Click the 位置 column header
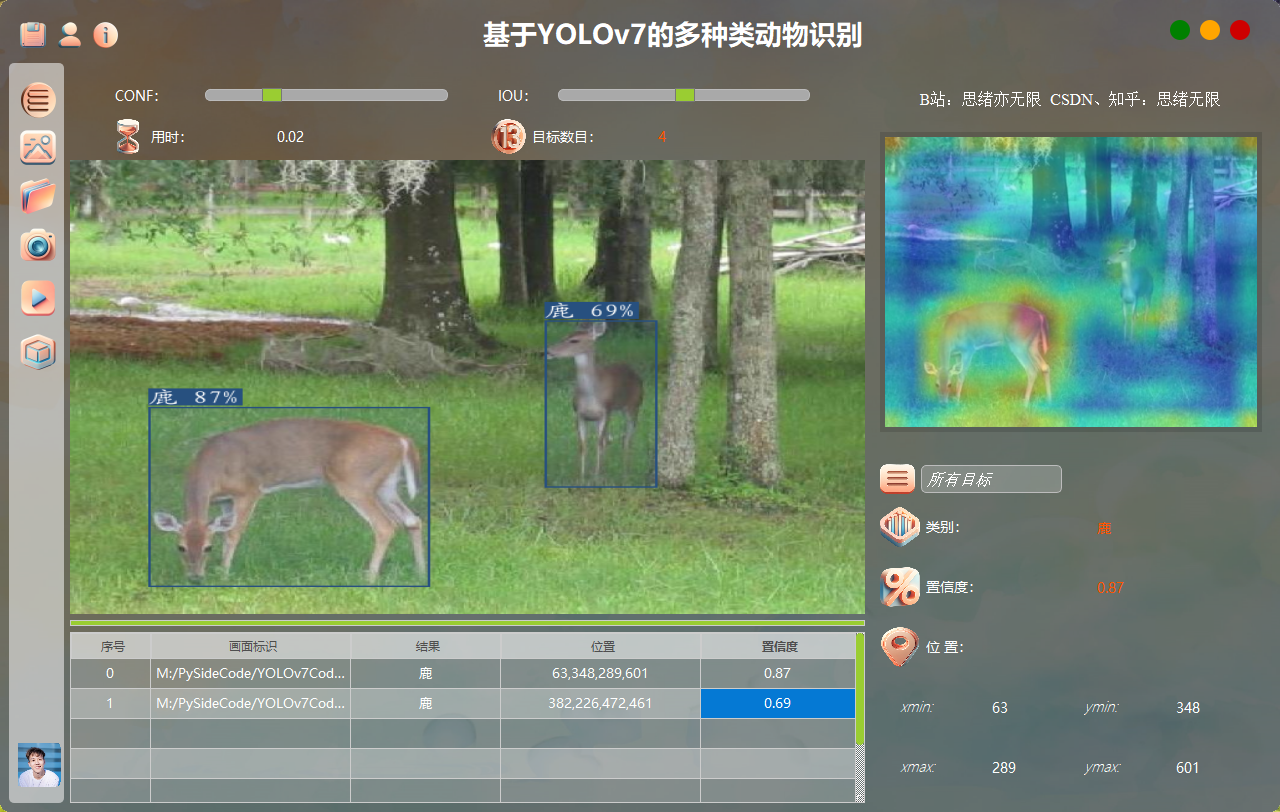Viewport: 1280px width, 812px height. pos(601,647)
